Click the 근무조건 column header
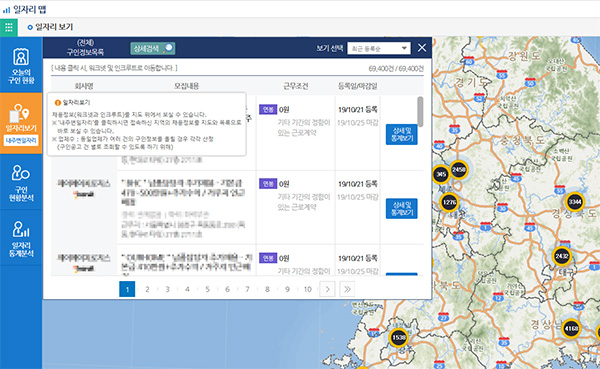Image resolution: width=600 pixels, height=369 pixels. tap(295, 86)
